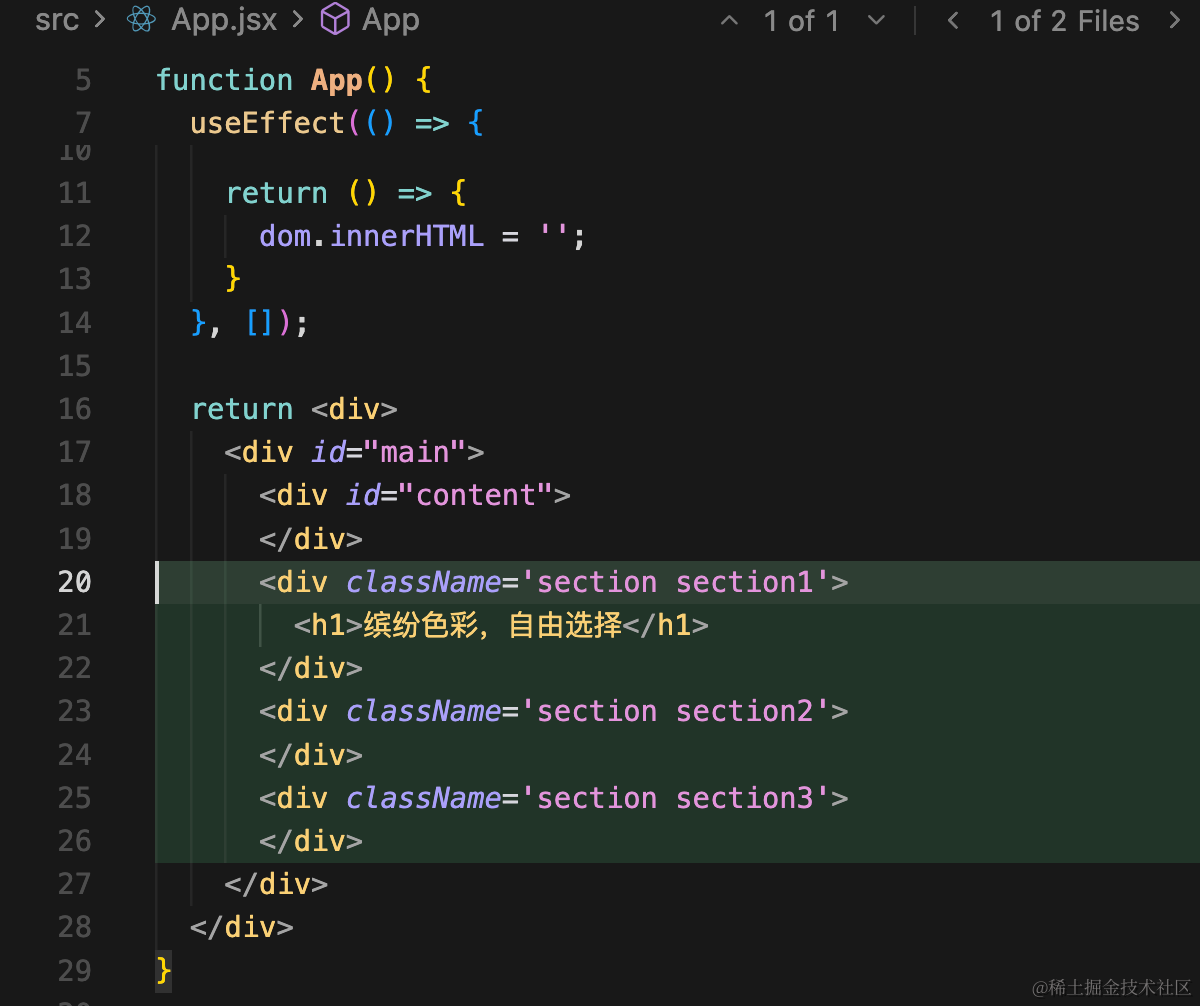Click the App symbol cube icon

click(x=335, y=20)
